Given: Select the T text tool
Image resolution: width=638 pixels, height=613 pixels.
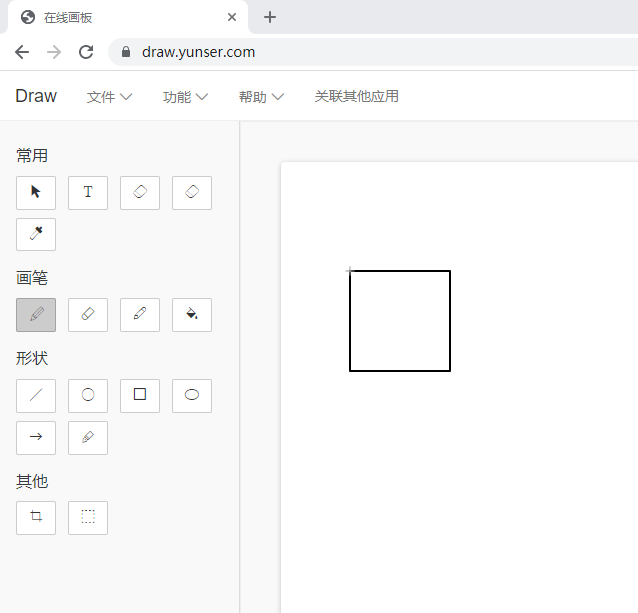Looking at the screenshot, I should pos(88,193).
